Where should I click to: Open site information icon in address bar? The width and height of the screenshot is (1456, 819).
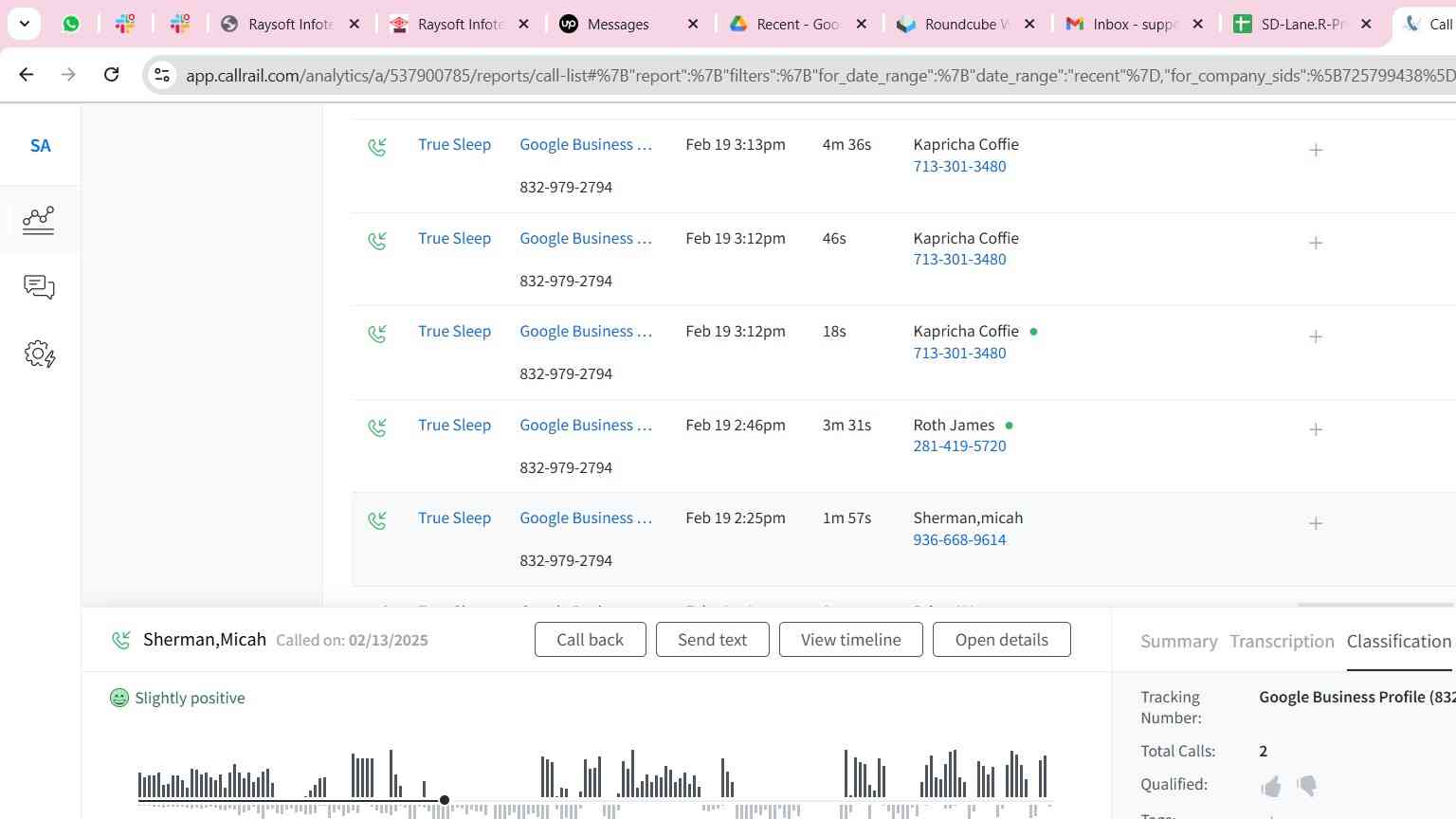[x=162, y=75]
